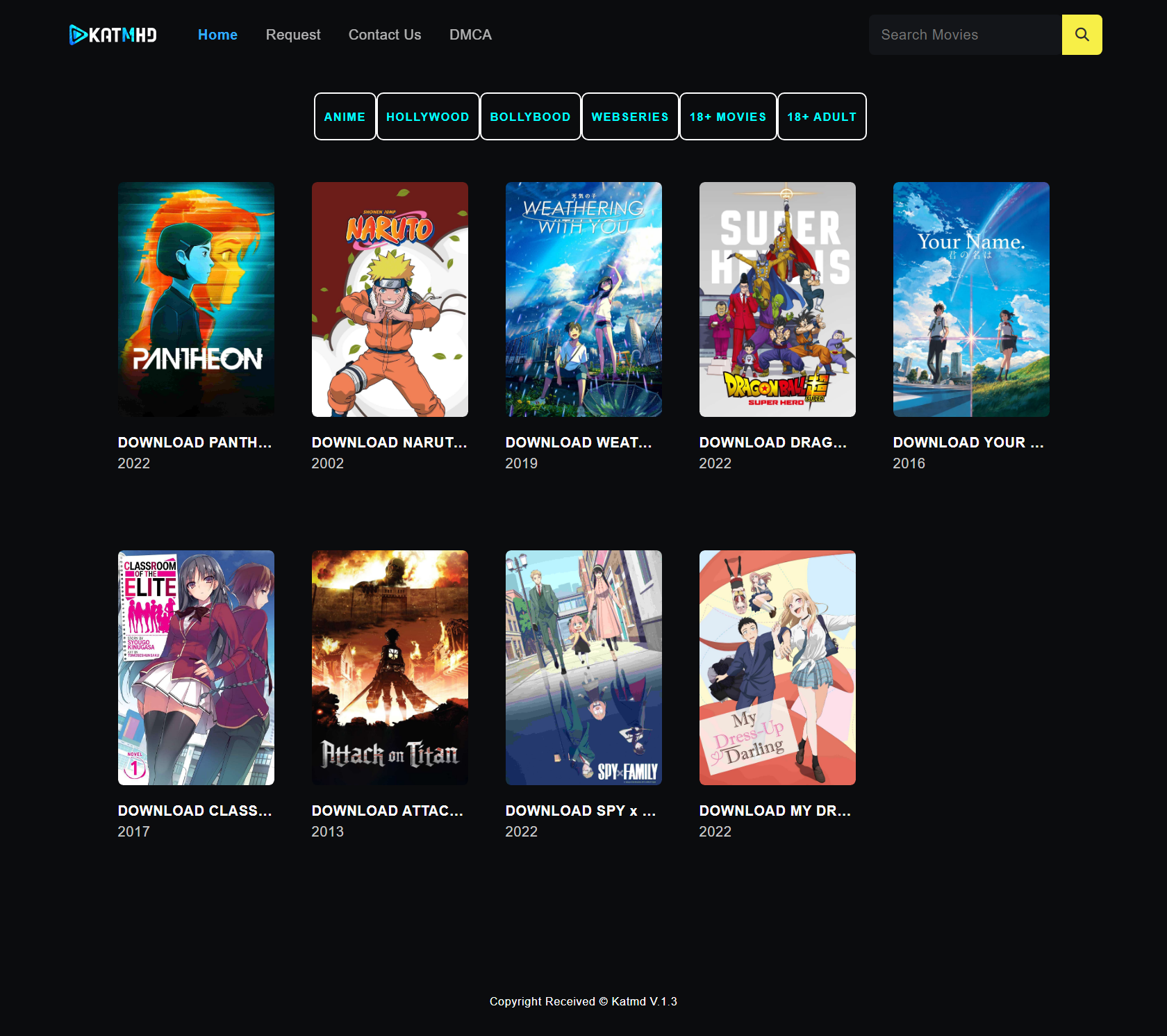
Task: Click the DOWNLOAD WEAT... title link
Action: (x=579, y=443)
